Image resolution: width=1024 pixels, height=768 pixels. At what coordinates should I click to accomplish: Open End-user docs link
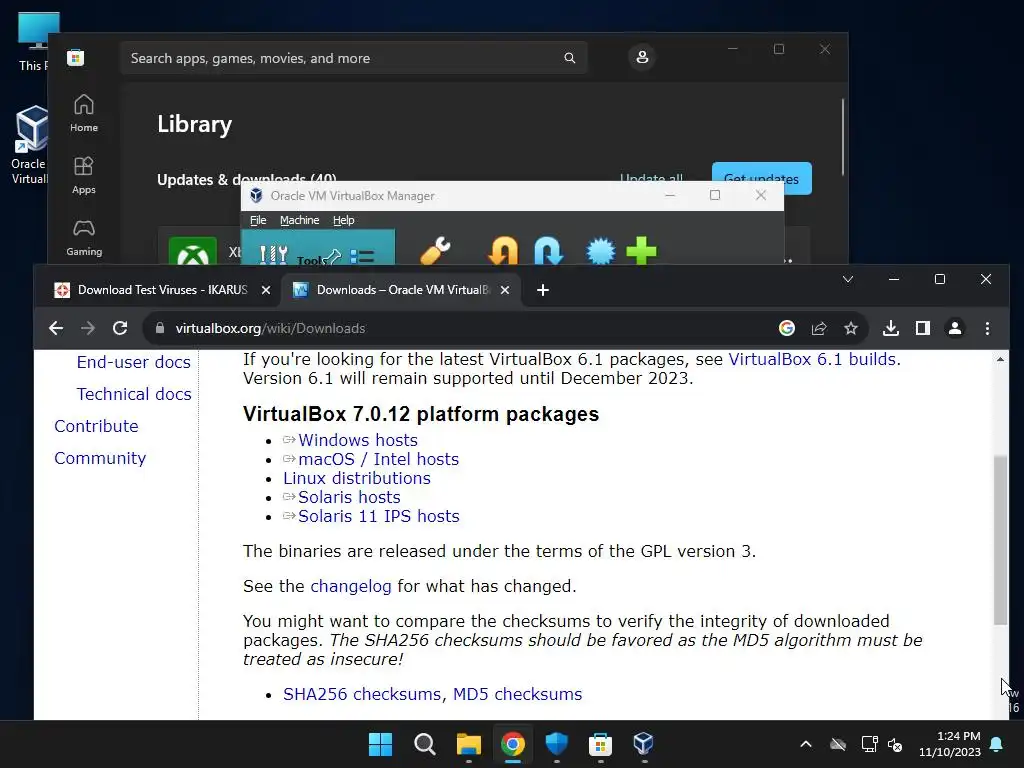[134, 362]
